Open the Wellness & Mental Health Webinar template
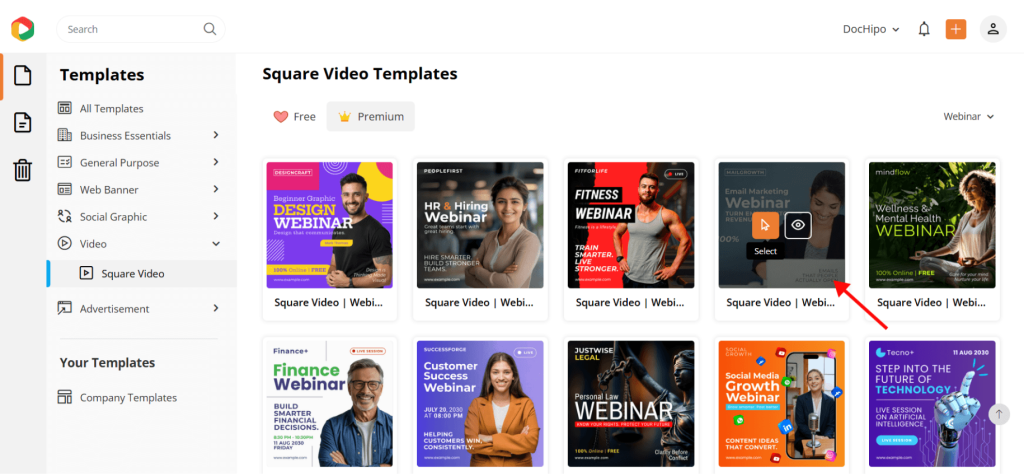Screen dimensions: 1024x476 [x=932, y=225]
